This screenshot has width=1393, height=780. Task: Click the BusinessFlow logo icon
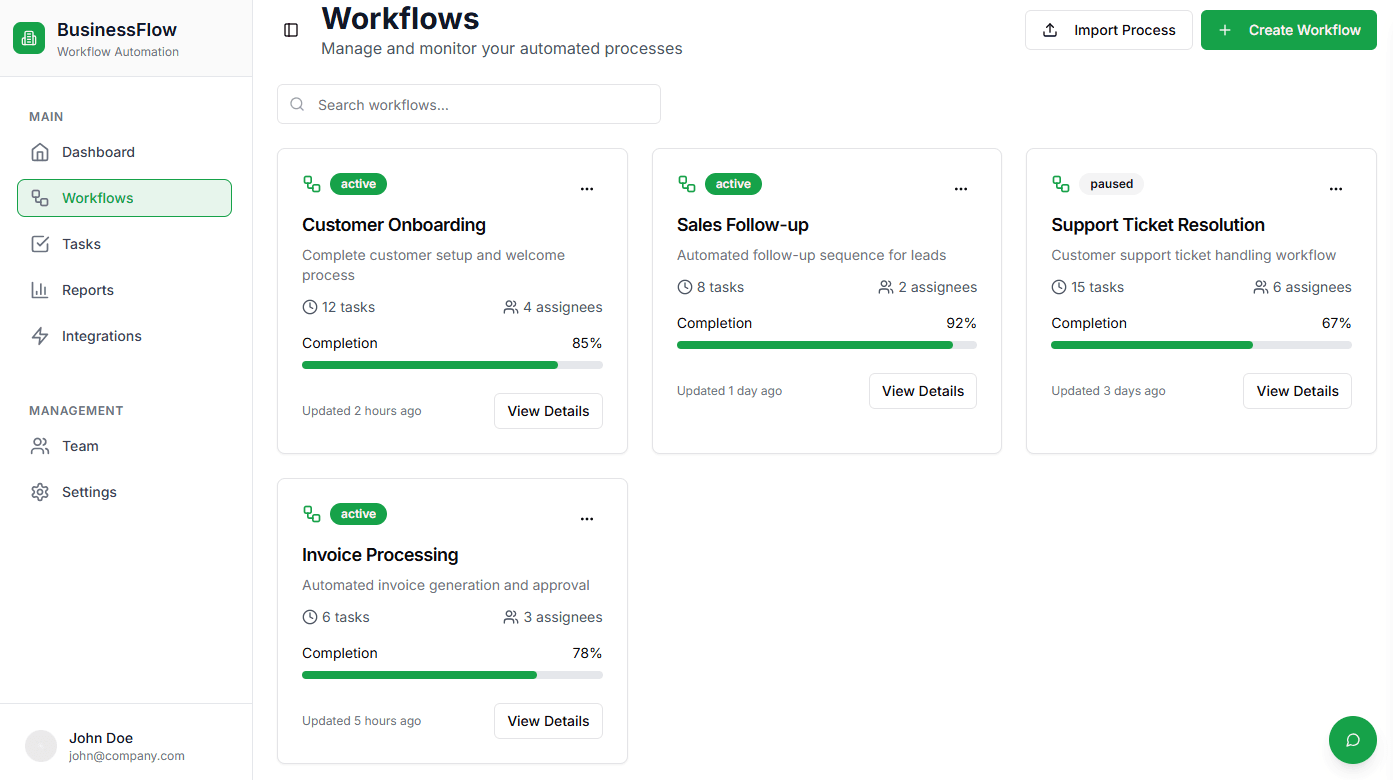(x=28, y=37)
